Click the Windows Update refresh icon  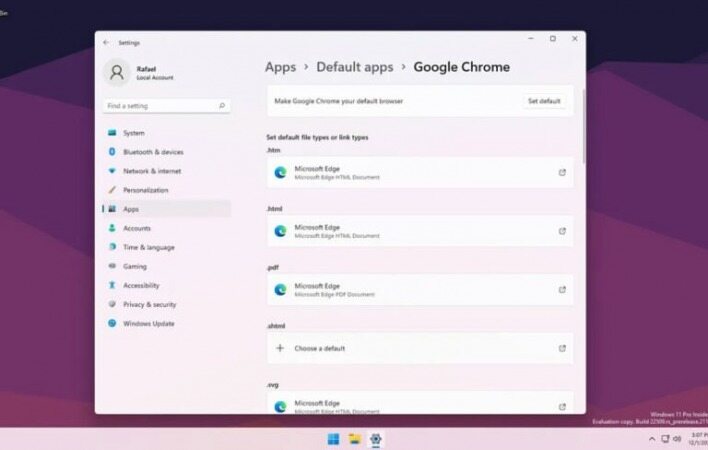[x=112, y=323]
